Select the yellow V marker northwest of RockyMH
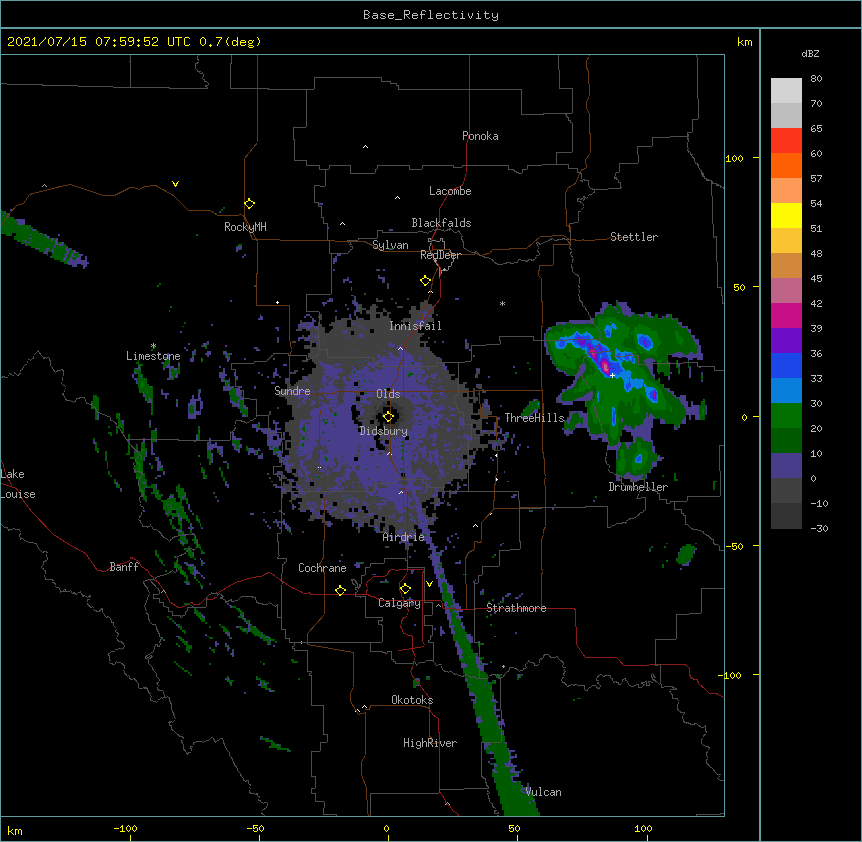This screenshot has width=862, height=842. point(175,184)
